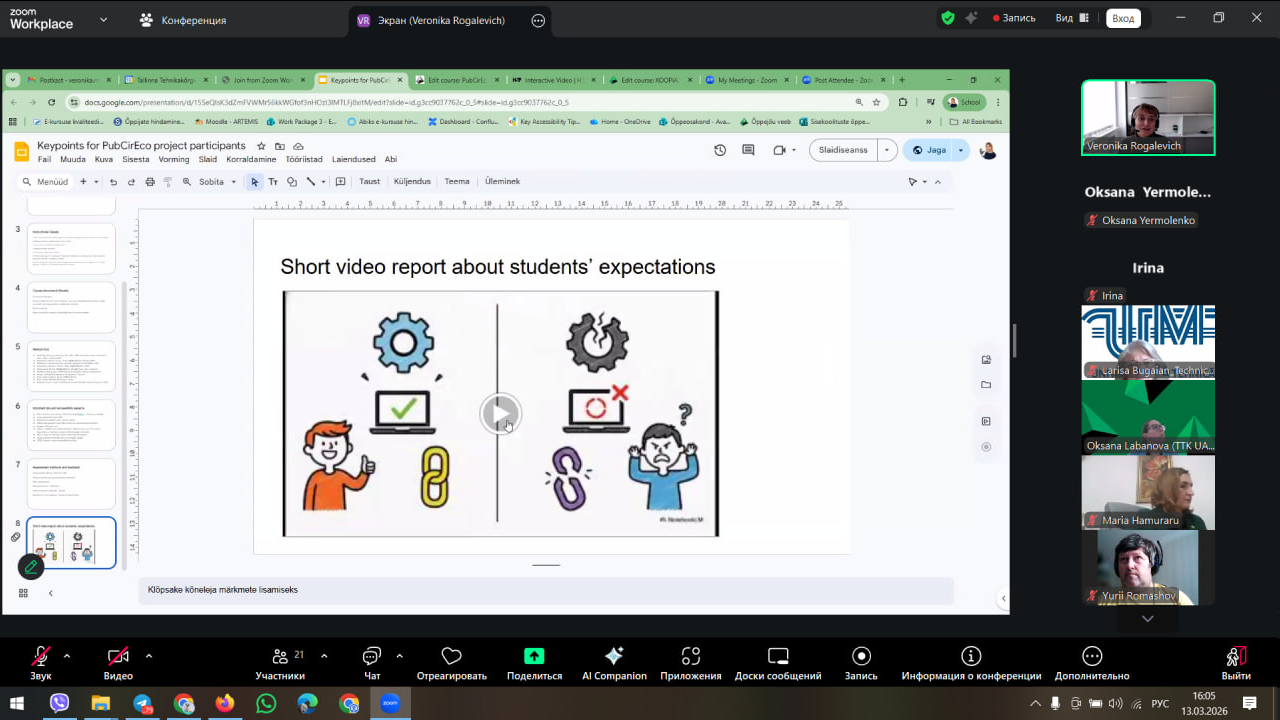This screenshot has width=1280, height=720.
Task: Turn on the Video camera
Action: click(x=118, y=656)
